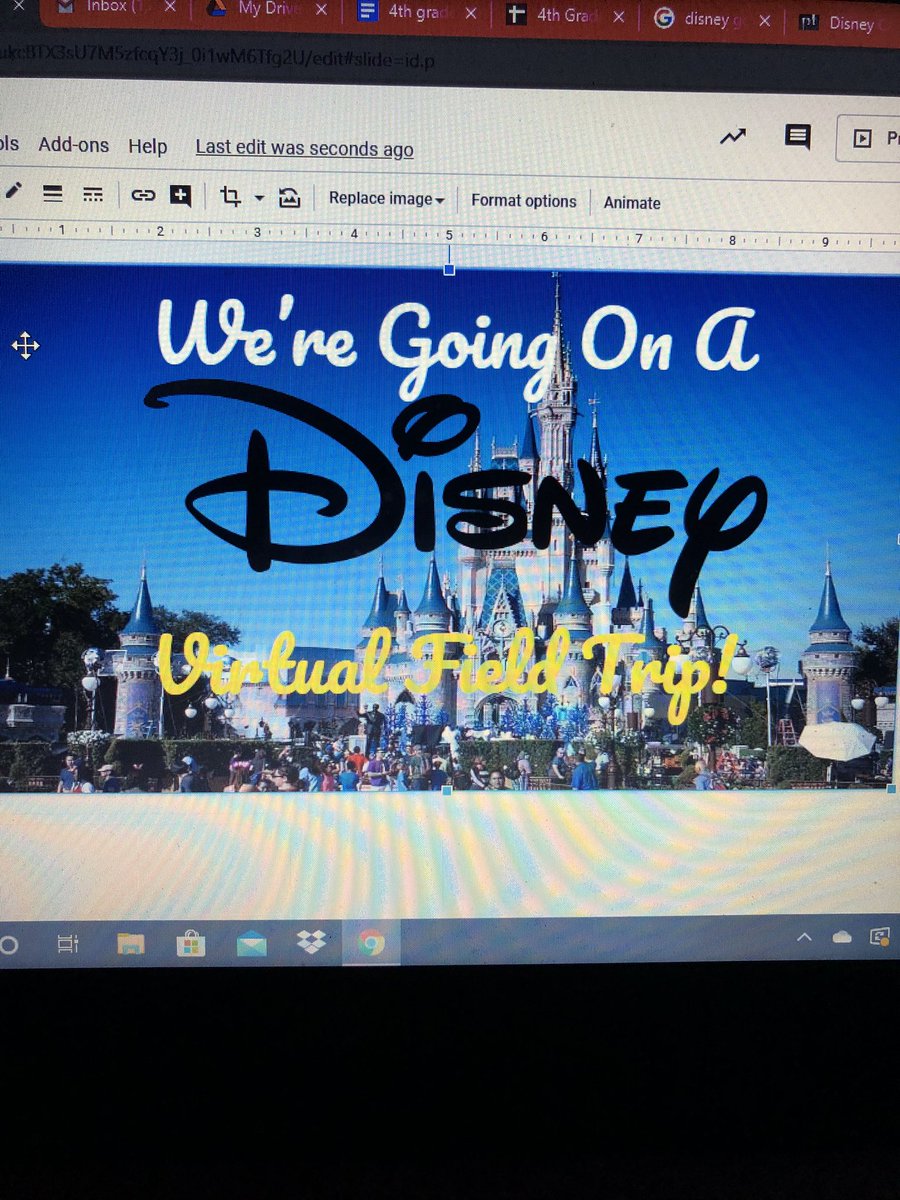
Task: Open the activity dashboard trend icon
Action: point(733,137)
